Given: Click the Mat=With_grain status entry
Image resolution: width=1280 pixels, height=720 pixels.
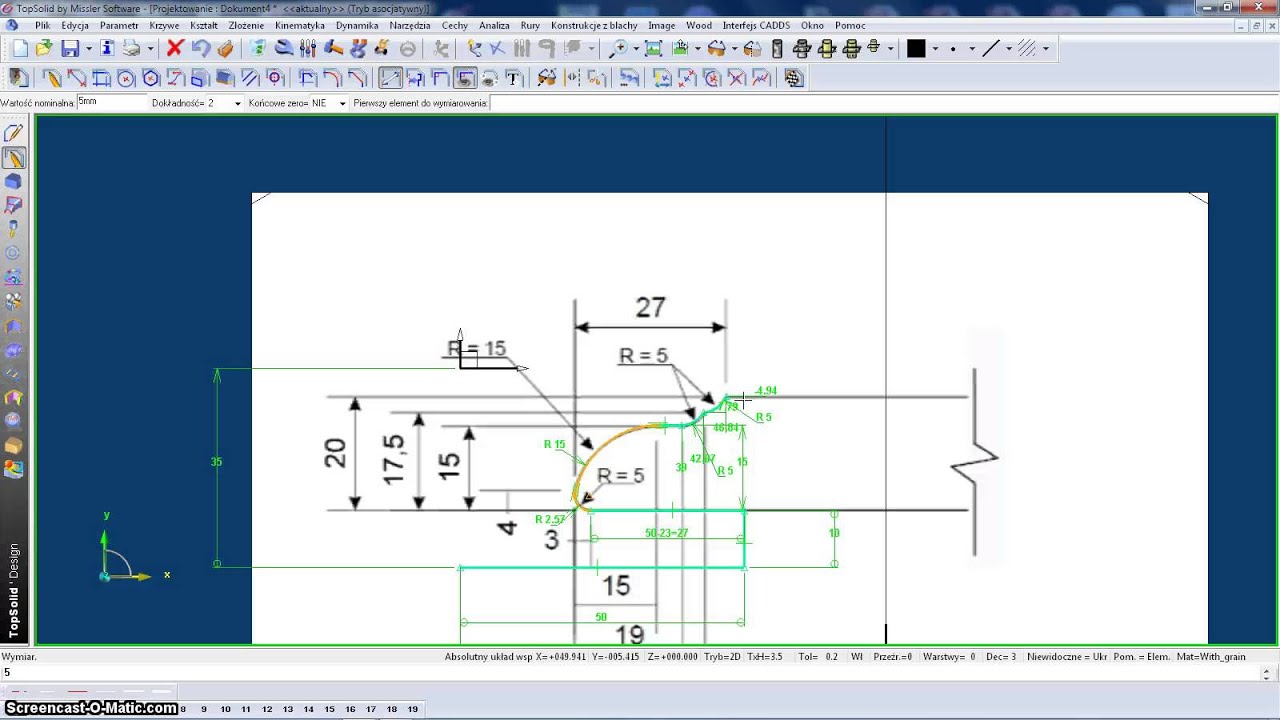Looking at the screenshot, I should click(x=1210, y=657).
